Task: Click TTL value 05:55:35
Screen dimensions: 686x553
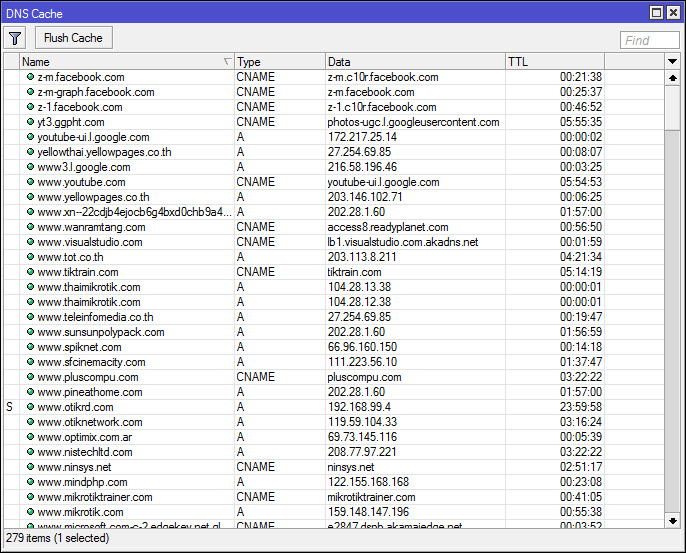Action: pos(581,122)
